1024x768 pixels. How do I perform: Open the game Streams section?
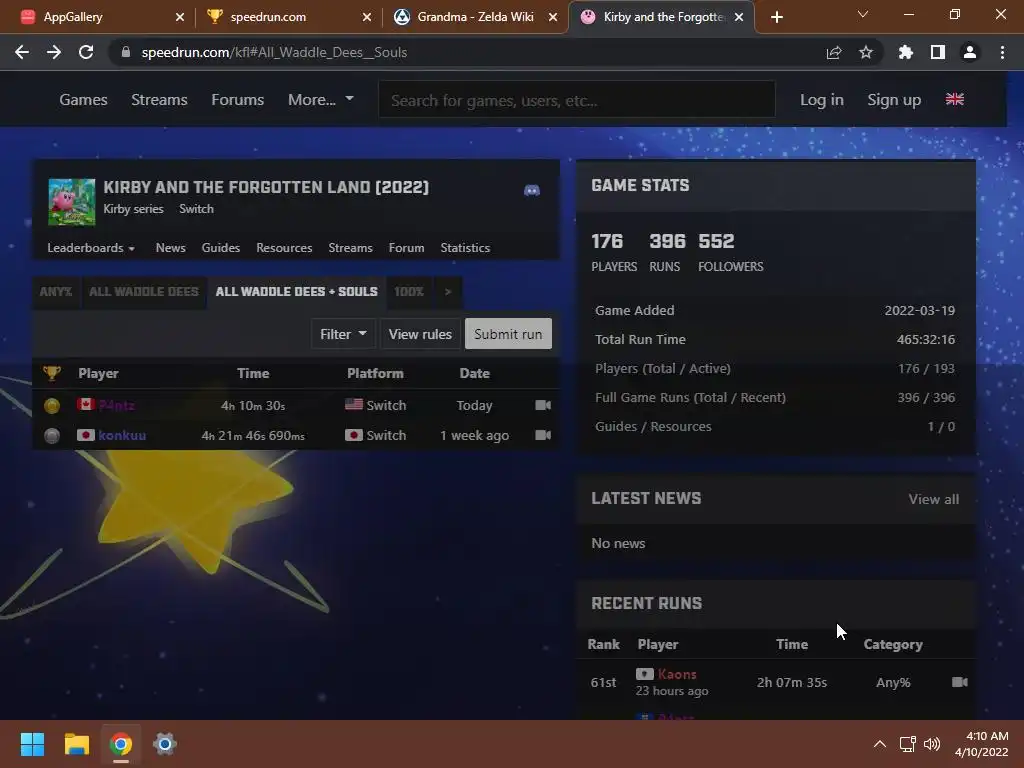coord(351,248)
